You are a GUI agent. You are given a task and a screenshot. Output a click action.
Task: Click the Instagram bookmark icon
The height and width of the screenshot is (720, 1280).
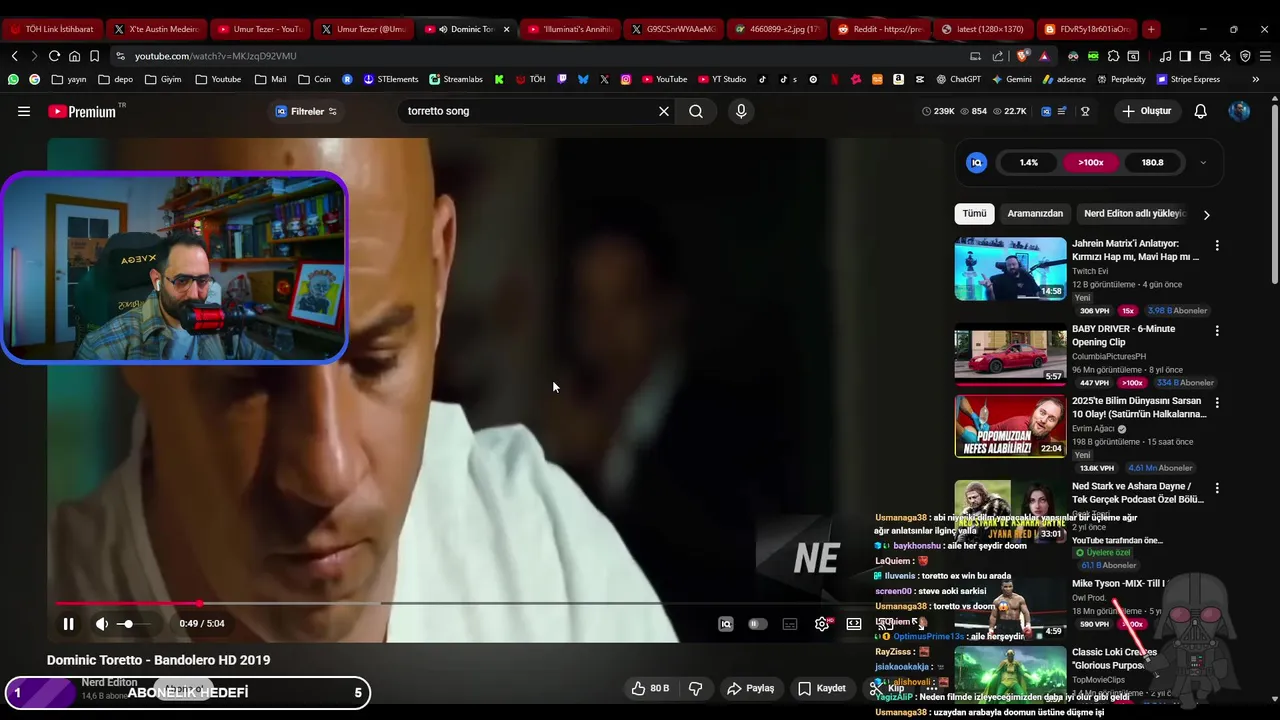tap(626, 79)
